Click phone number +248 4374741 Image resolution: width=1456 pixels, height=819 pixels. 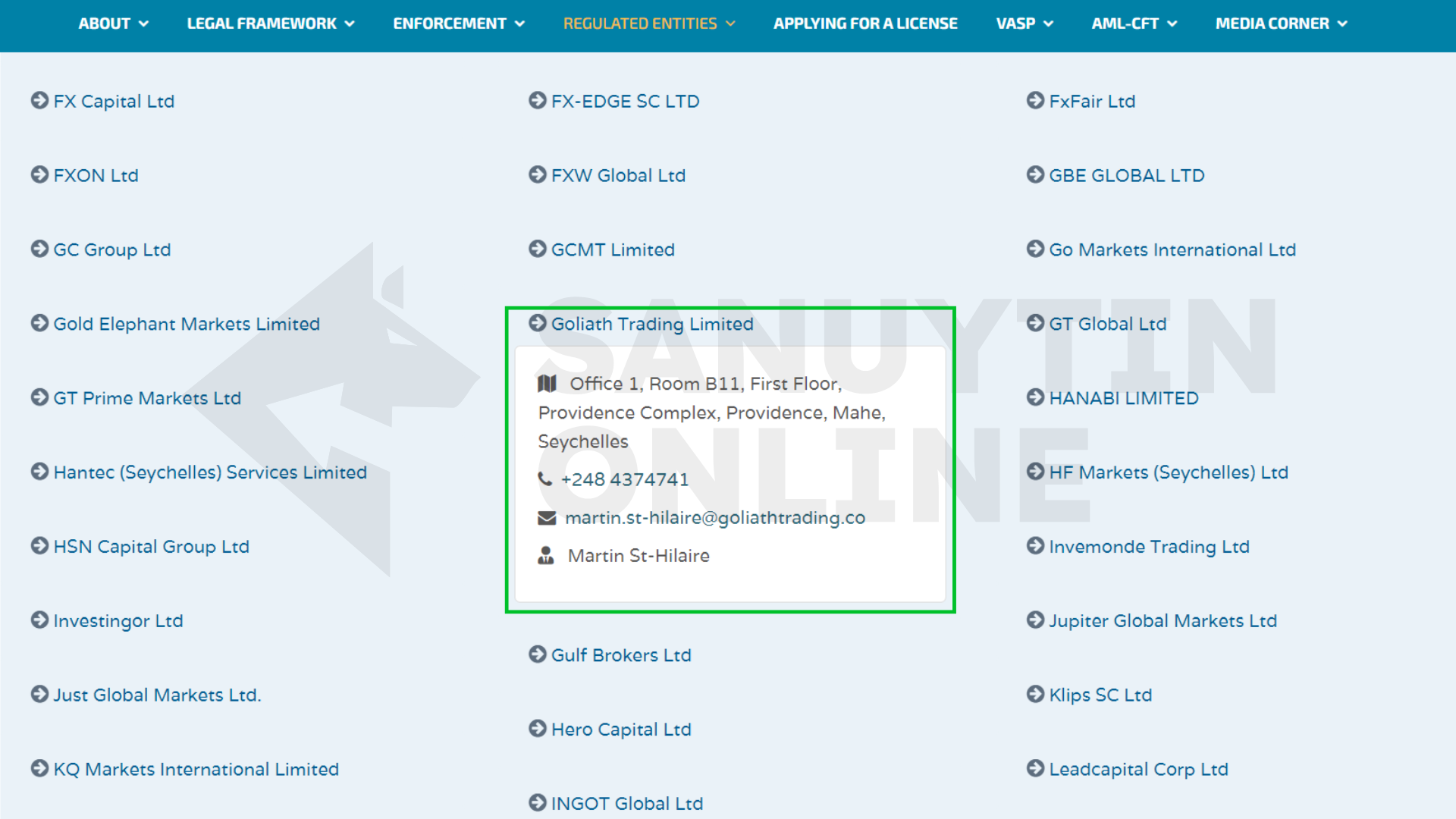pos(625,479)
